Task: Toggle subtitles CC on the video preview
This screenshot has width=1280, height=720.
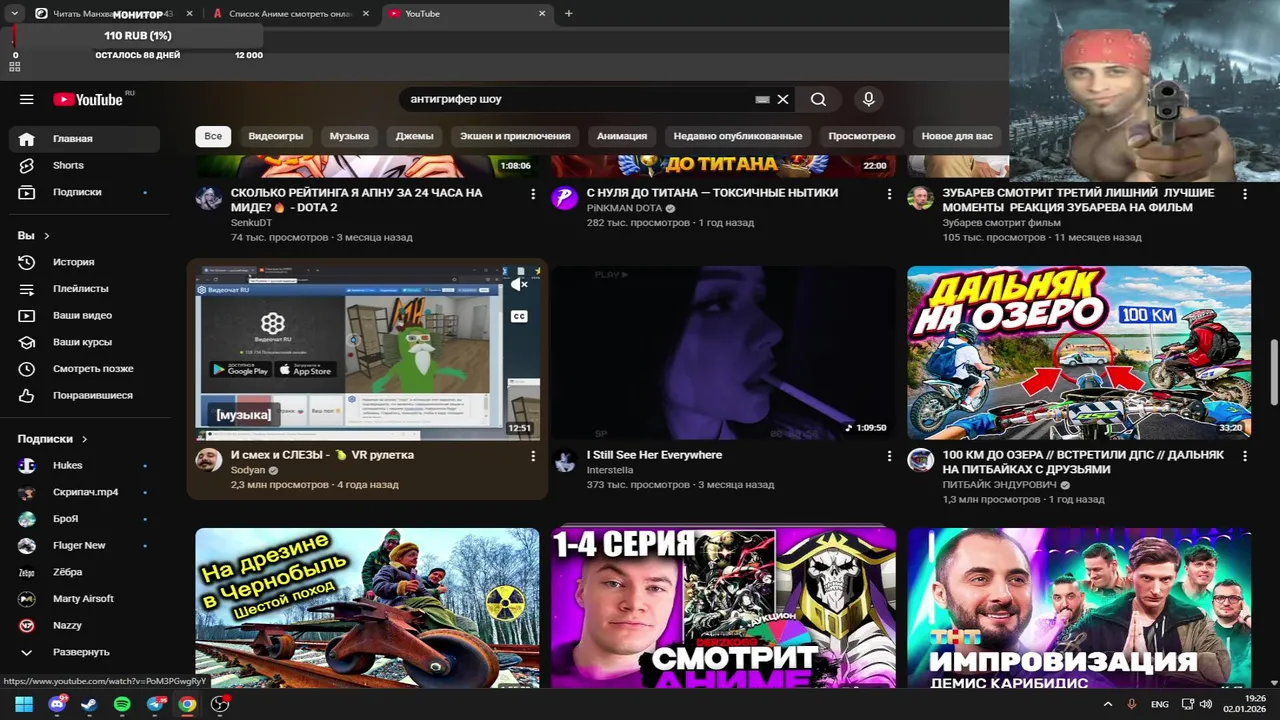Action: [x=519, y=316]
